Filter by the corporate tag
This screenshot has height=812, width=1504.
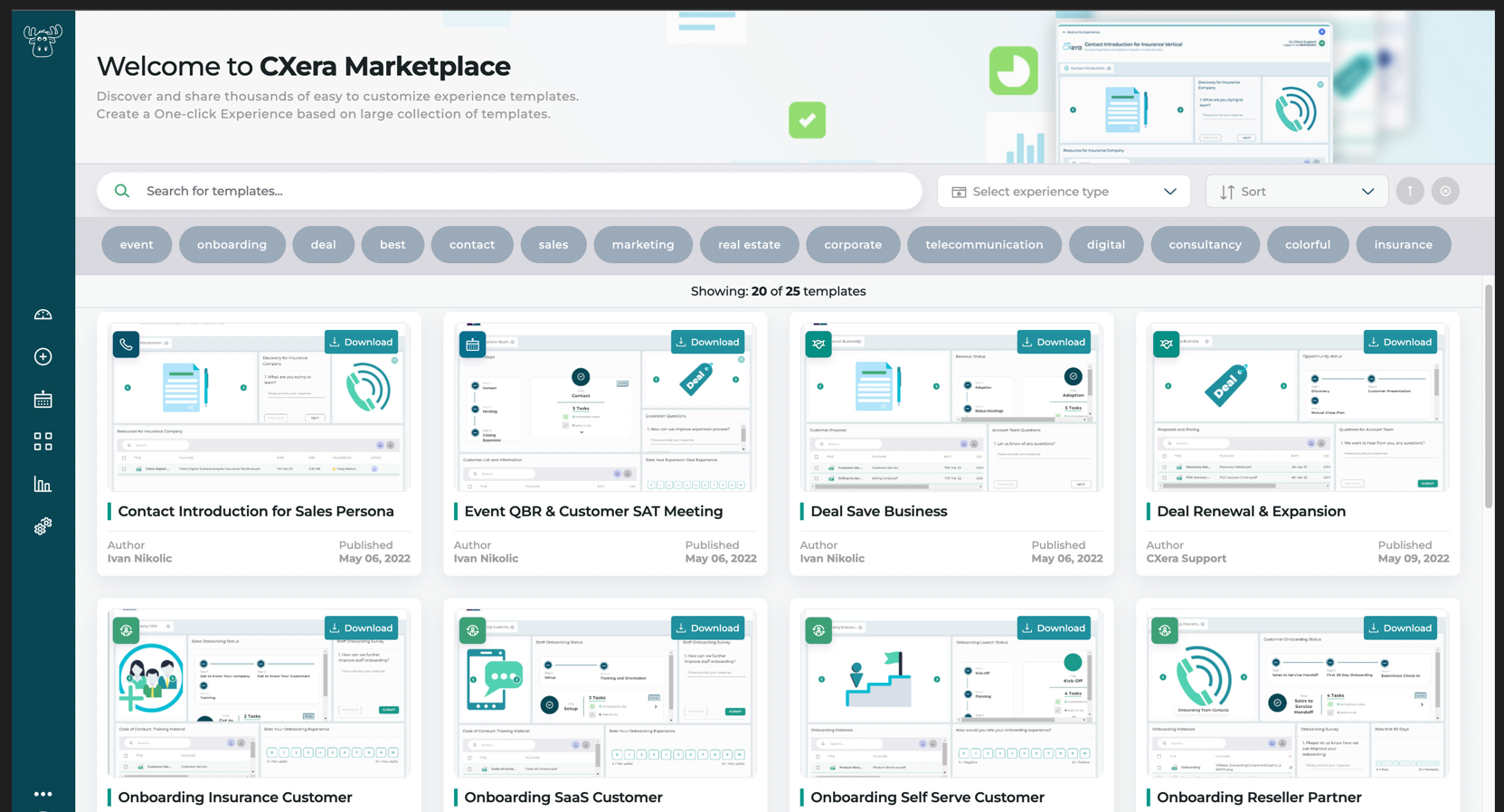pyautogui.click(x=853, y=245)
